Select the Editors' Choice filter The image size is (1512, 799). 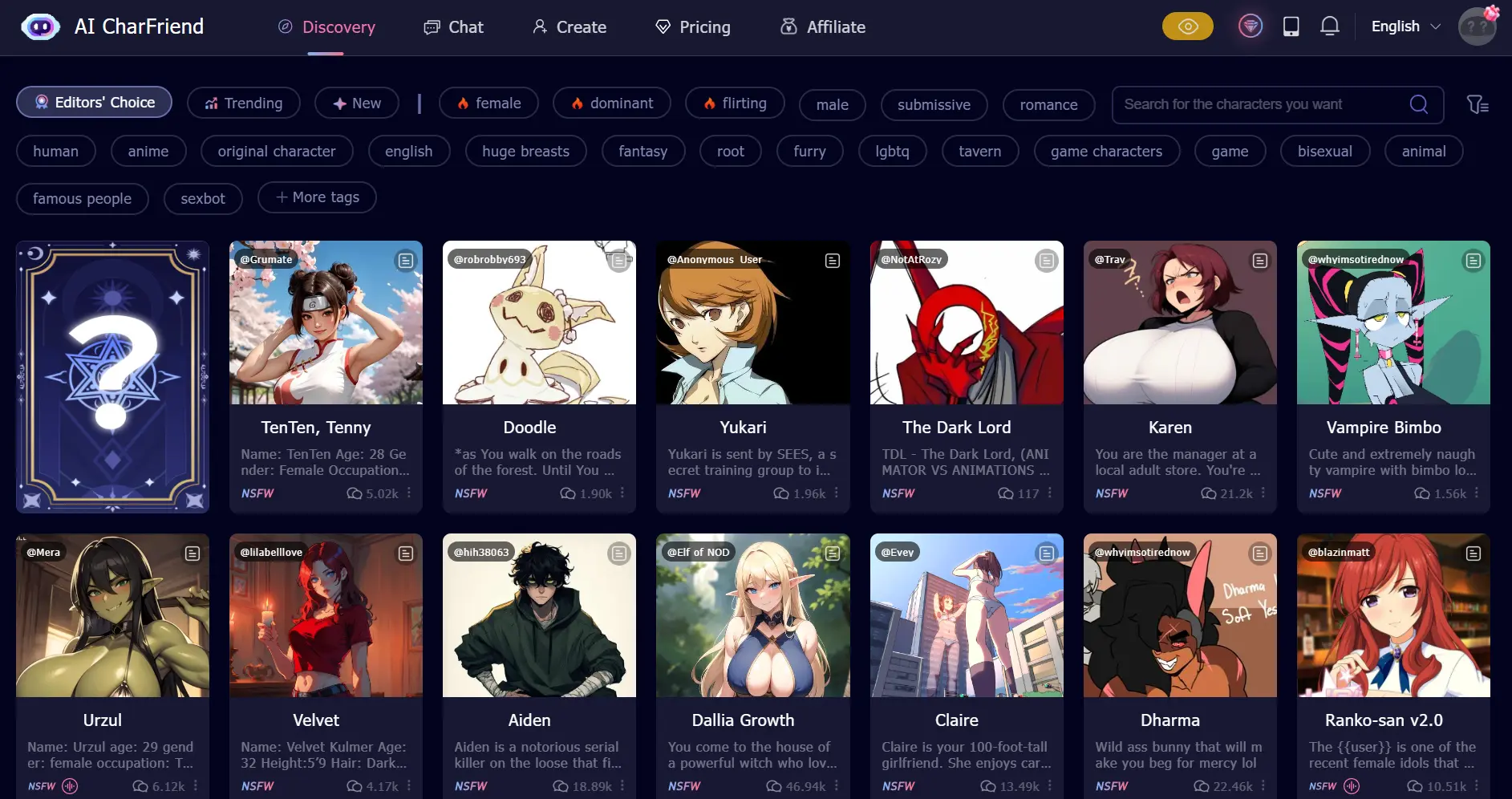[94, 102]
